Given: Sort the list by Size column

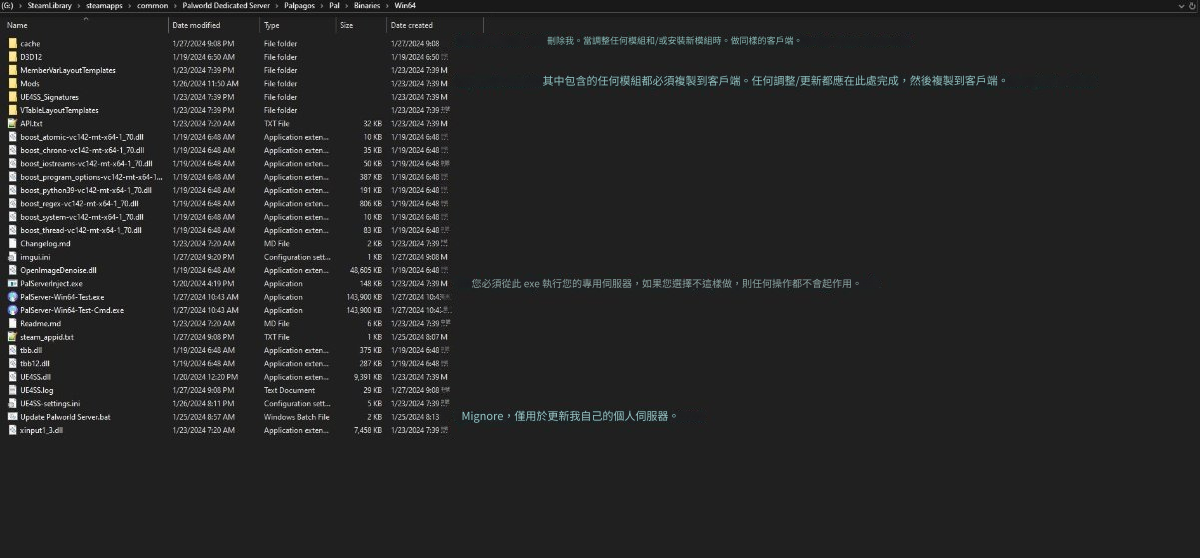Looking at the screenshot, I should (346, 25).
